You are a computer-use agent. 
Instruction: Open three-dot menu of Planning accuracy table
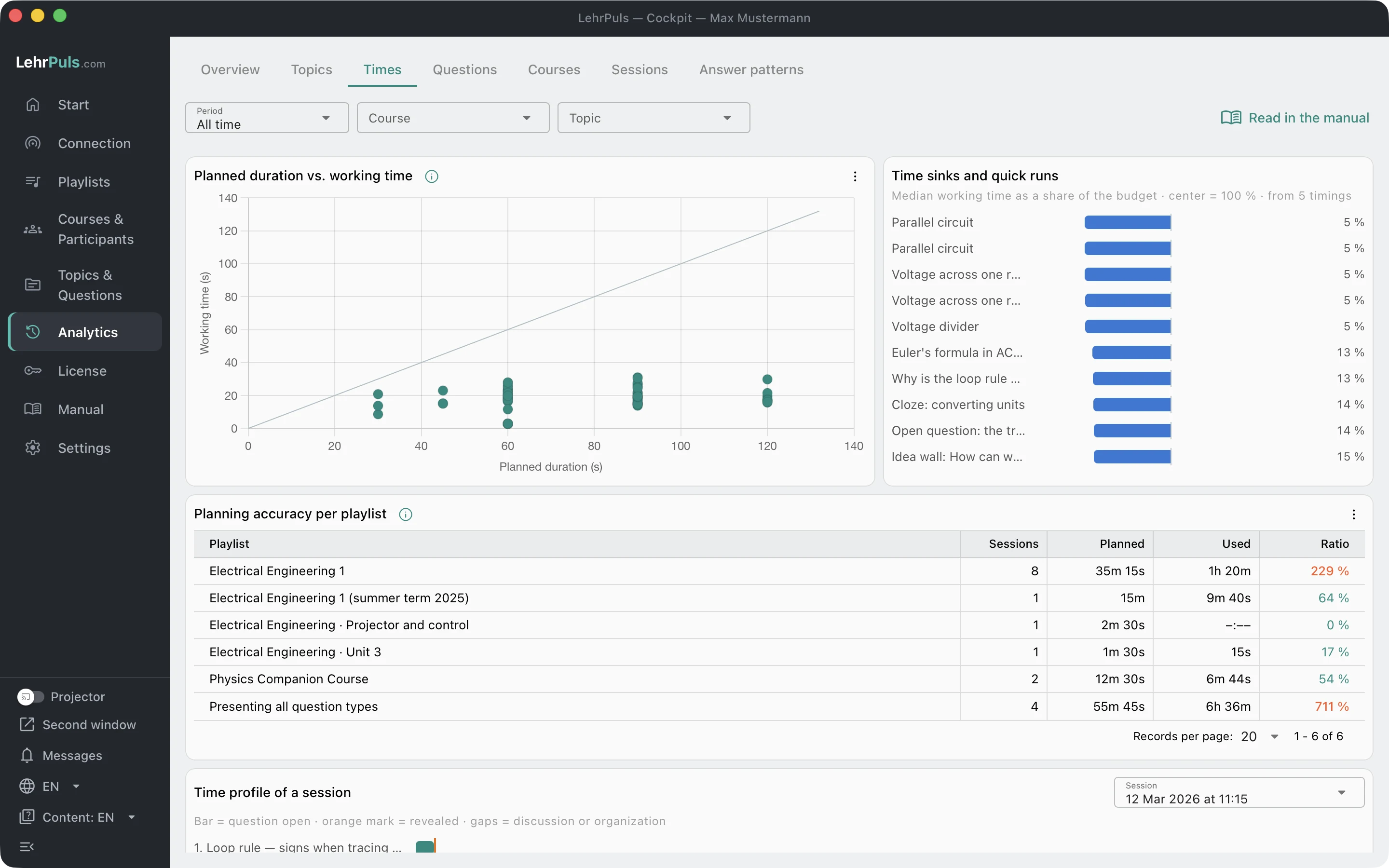1353,515
